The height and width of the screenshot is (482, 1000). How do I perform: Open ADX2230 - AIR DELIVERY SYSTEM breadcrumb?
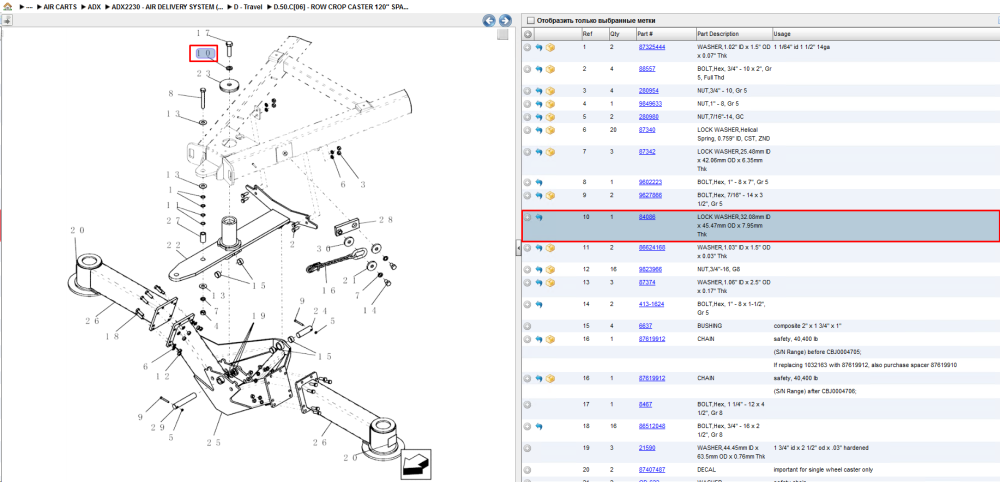(x=167, y=6)
